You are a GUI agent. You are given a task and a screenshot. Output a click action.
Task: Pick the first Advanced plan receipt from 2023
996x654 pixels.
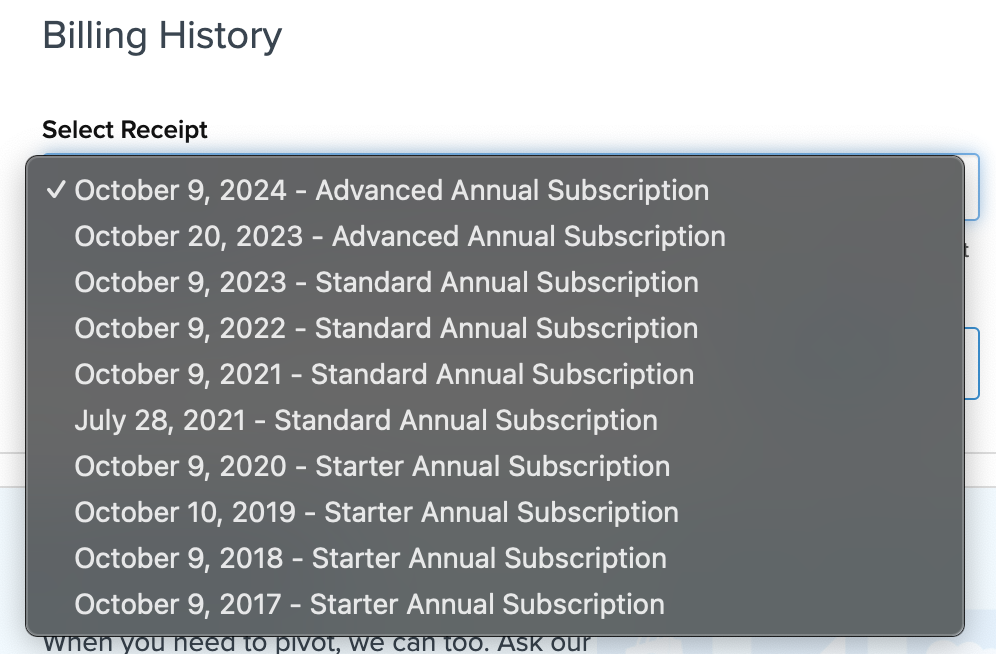pyautogui.click(x=399, y=236)
